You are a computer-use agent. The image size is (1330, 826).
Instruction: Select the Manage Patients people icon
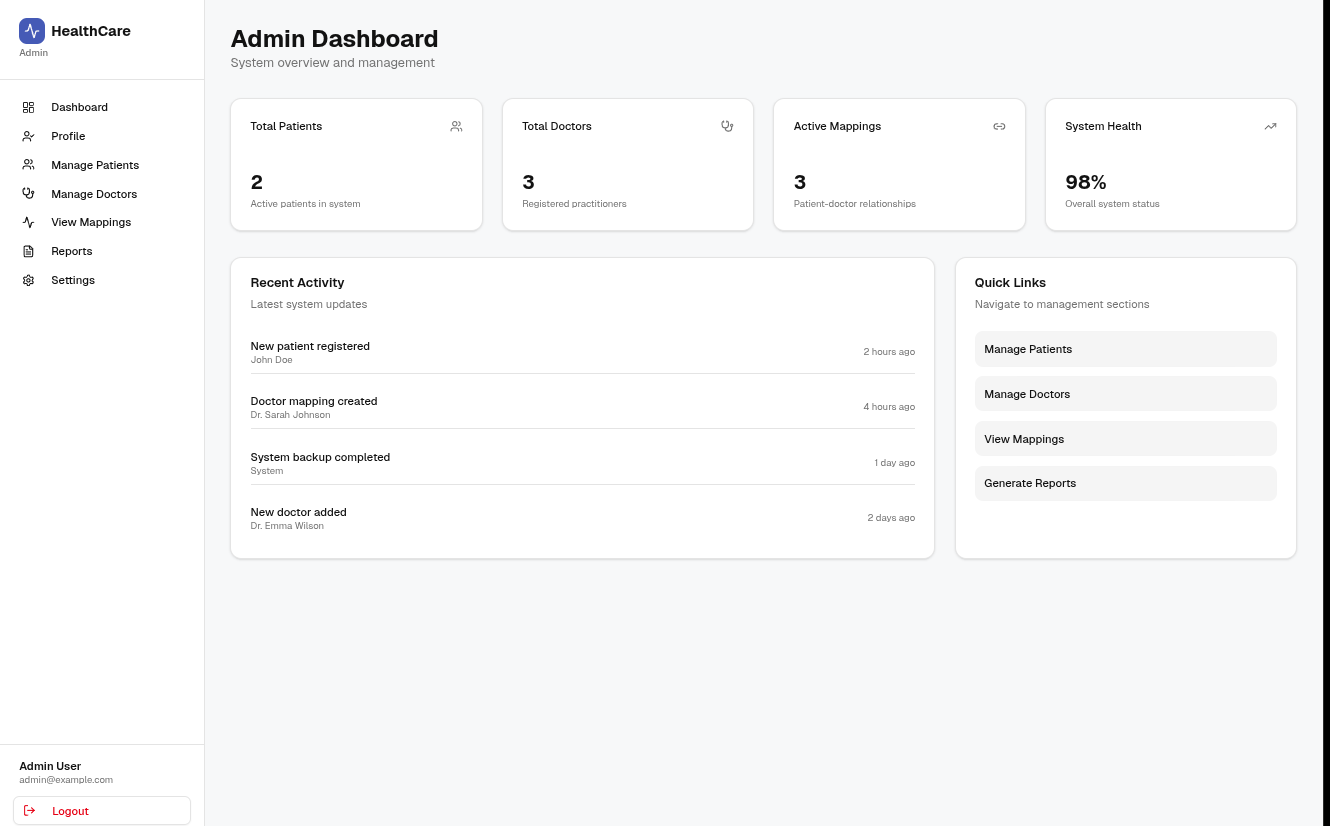click(28, 165)
